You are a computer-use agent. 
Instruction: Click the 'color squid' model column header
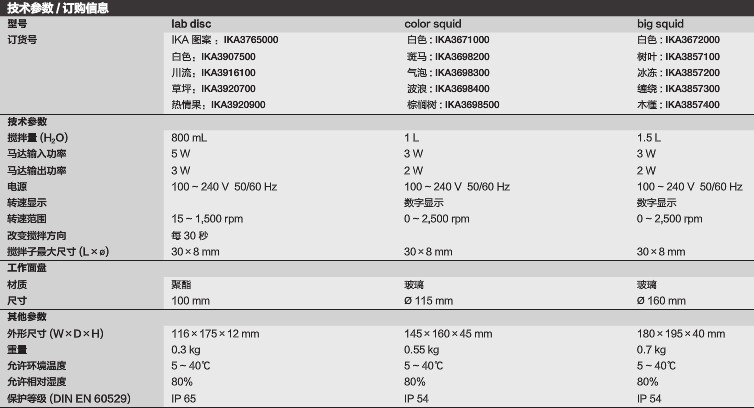(x=433, y=24)
